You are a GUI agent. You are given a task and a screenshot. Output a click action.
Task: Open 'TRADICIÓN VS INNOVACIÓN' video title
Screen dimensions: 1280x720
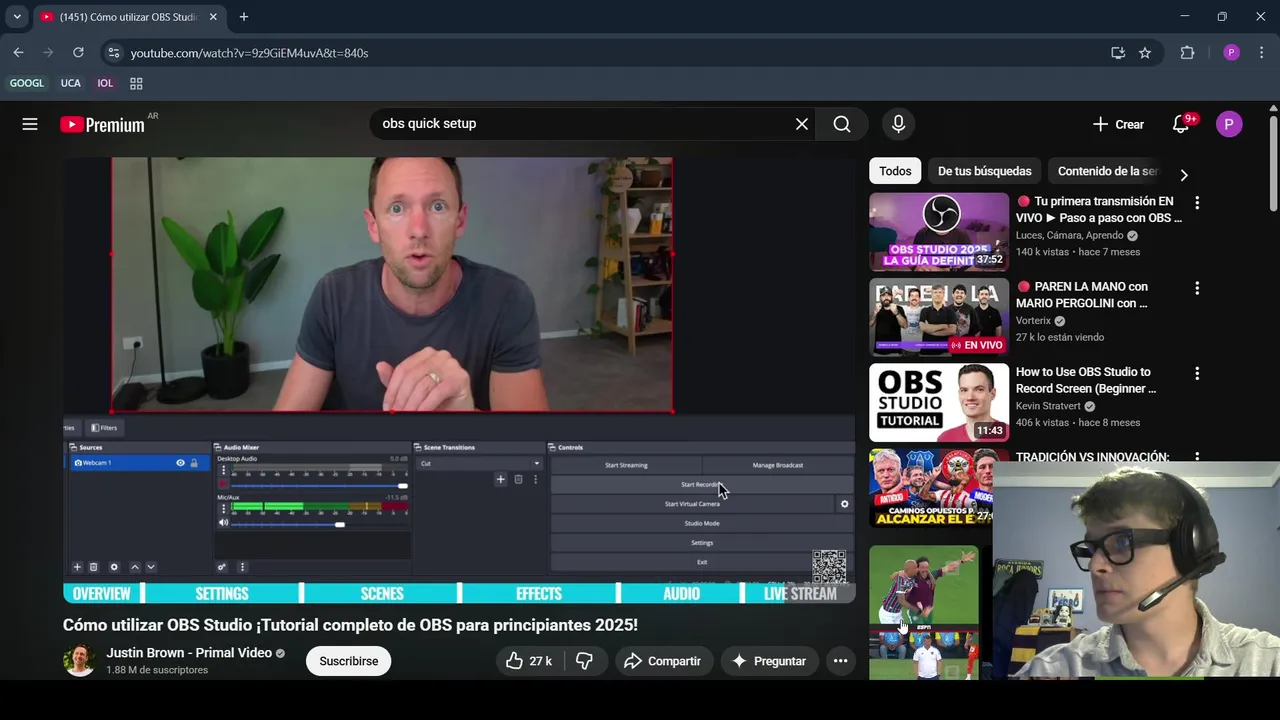(1092, 457)
